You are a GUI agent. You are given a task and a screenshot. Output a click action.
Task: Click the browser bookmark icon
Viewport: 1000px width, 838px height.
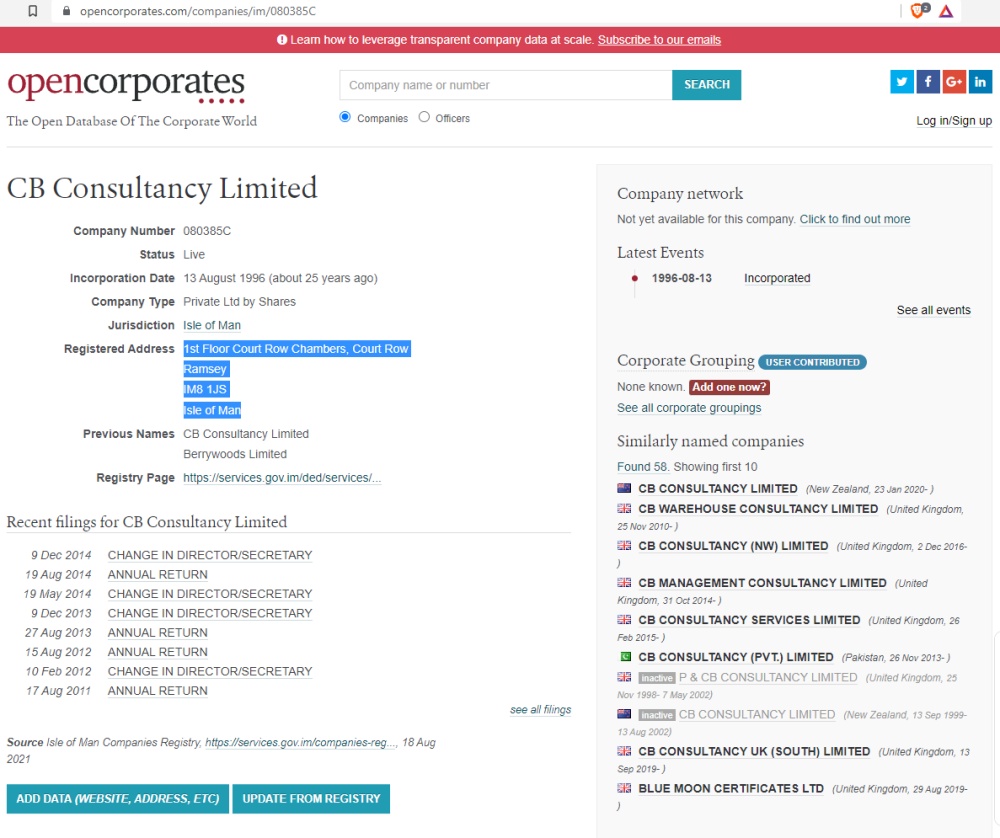point(33,12)
